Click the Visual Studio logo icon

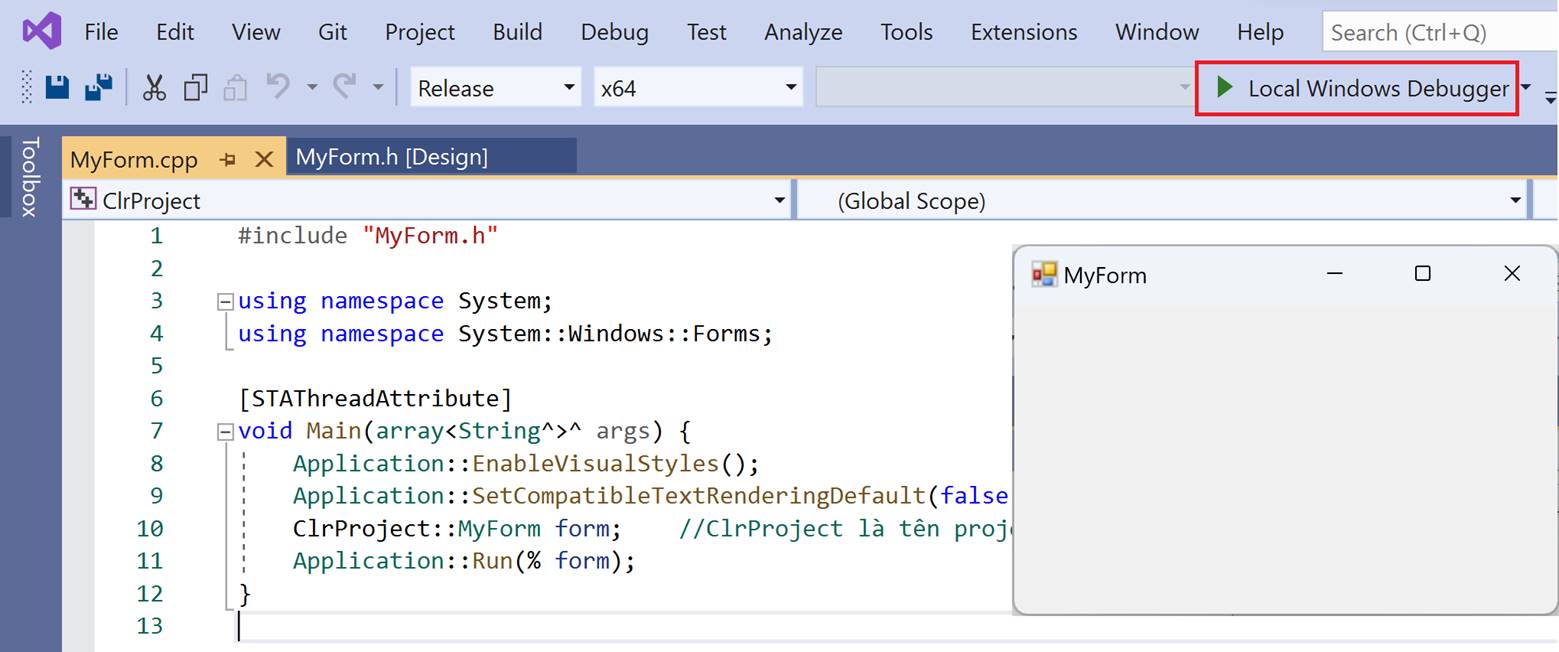click(x=42, y=32)
